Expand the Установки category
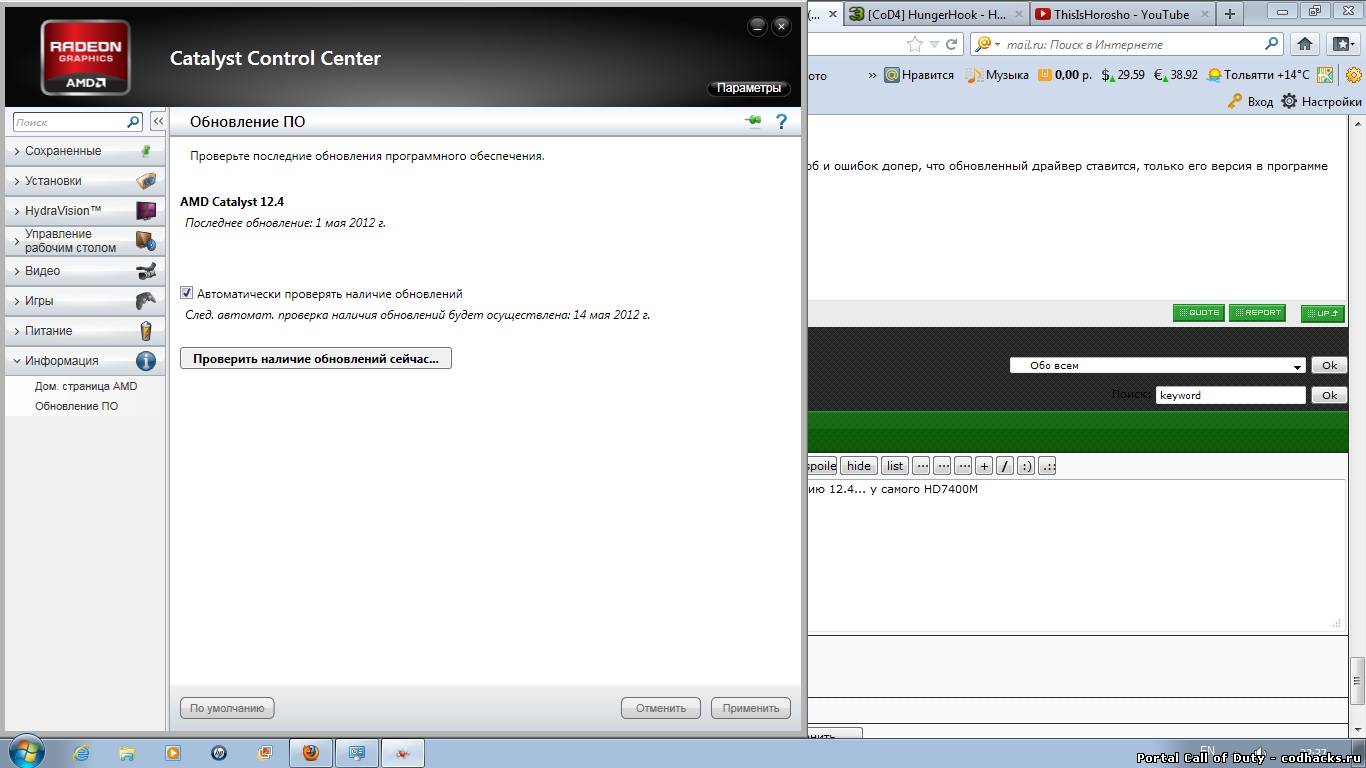The image size is (1366, 768). click(x=53, y=181)
